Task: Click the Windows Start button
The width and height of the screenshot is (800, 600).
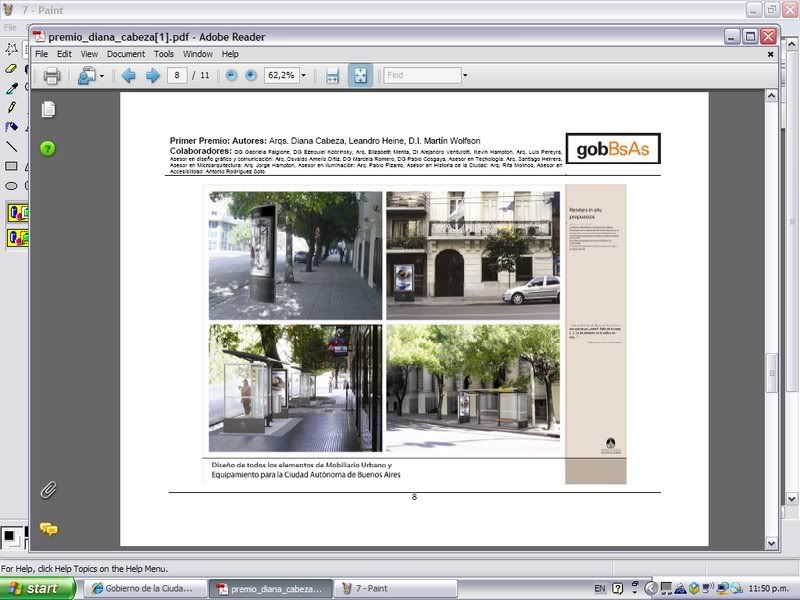Action: pos(37,588)
